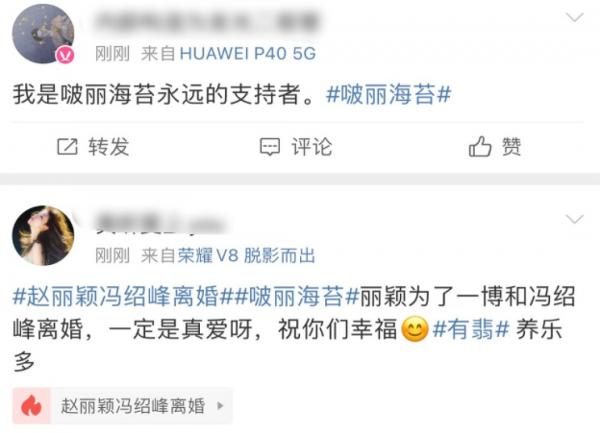The width and height of the screenshot is (600, 433).
Task: Click the smiling emoji in second post
Action: click(414, 329)
